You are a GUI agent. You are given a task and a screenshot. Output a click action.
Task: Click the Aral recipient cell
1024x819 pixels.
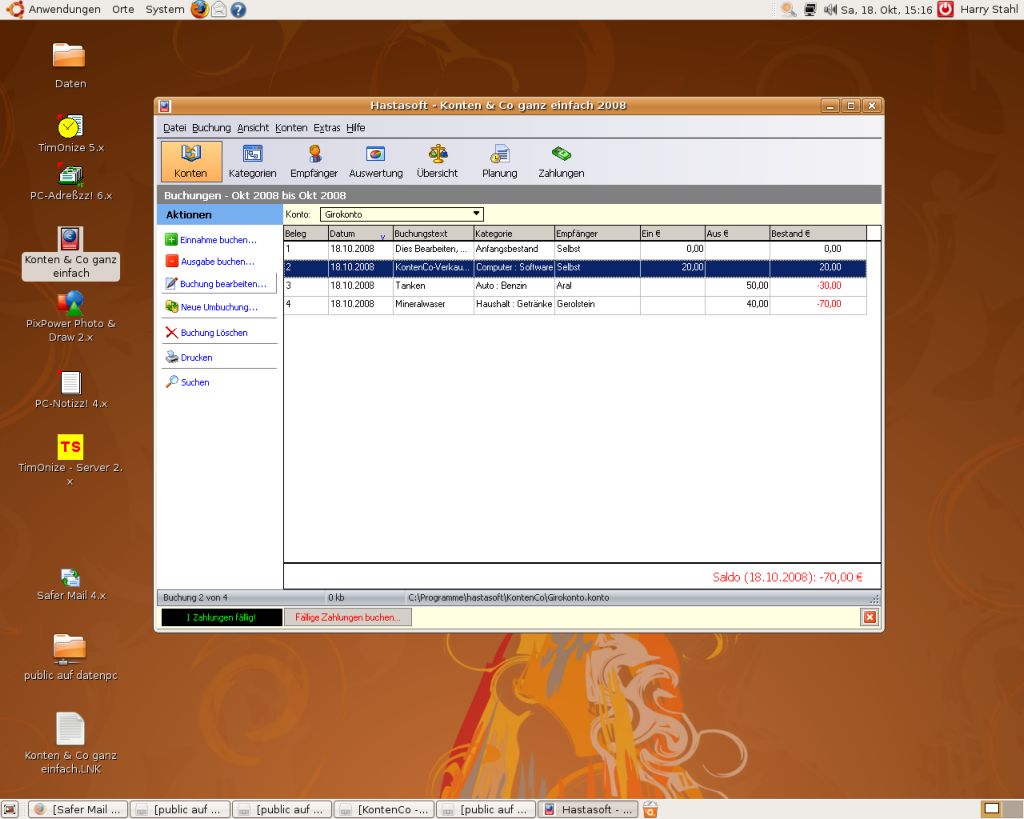(x=597, y=286)
